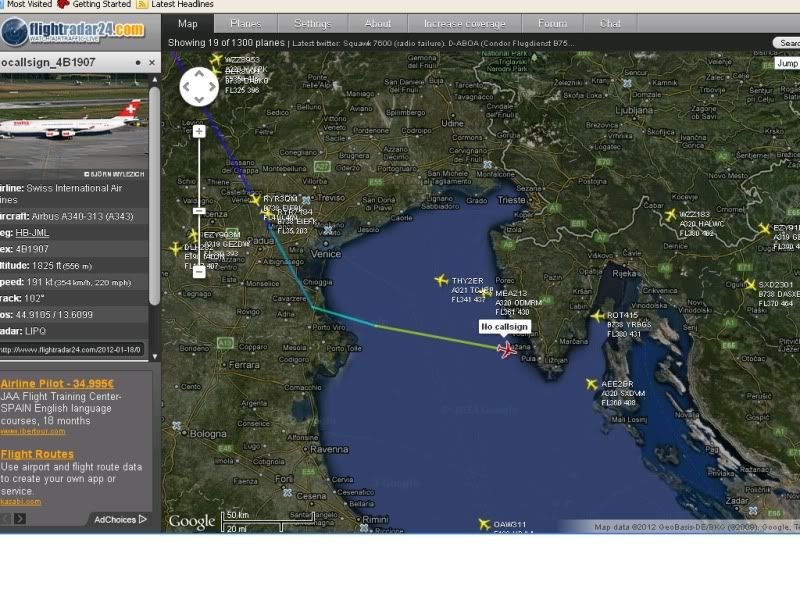Click the airport marker near Treviso

306,201
